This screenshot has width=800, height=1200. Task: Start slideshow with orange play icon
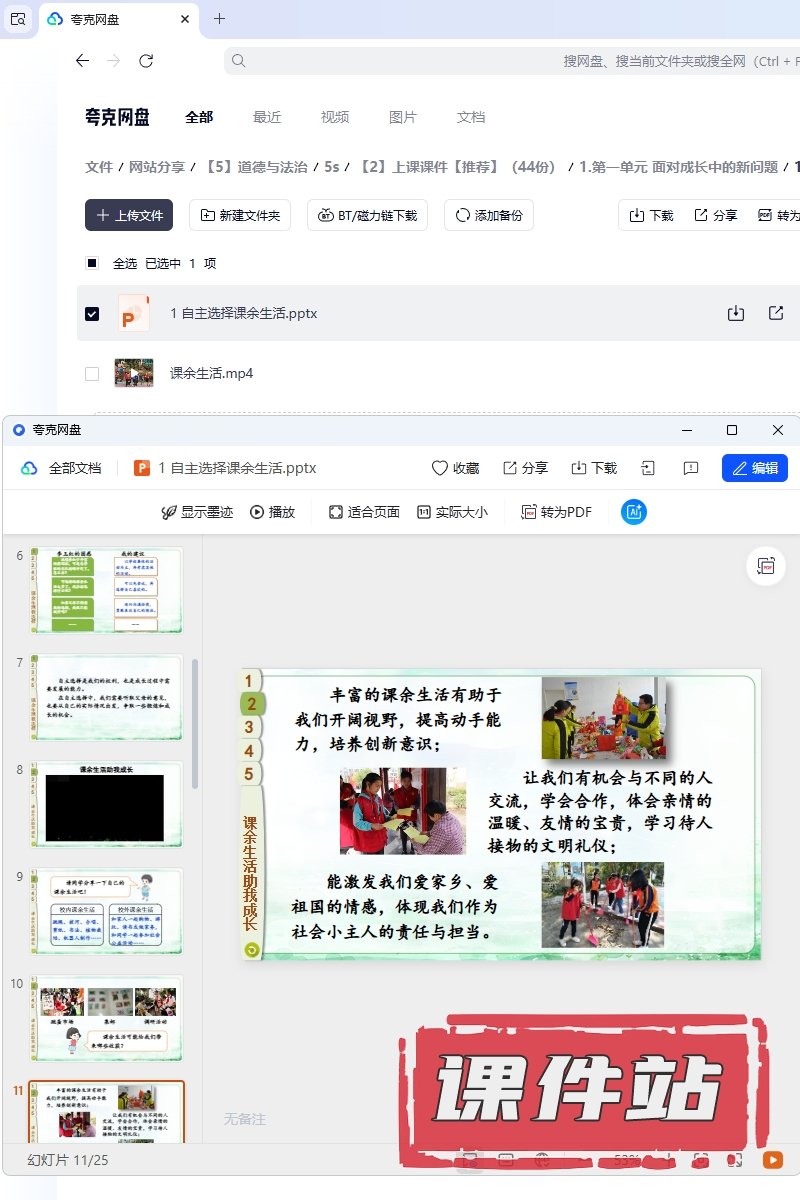[x=772, y=1160]
